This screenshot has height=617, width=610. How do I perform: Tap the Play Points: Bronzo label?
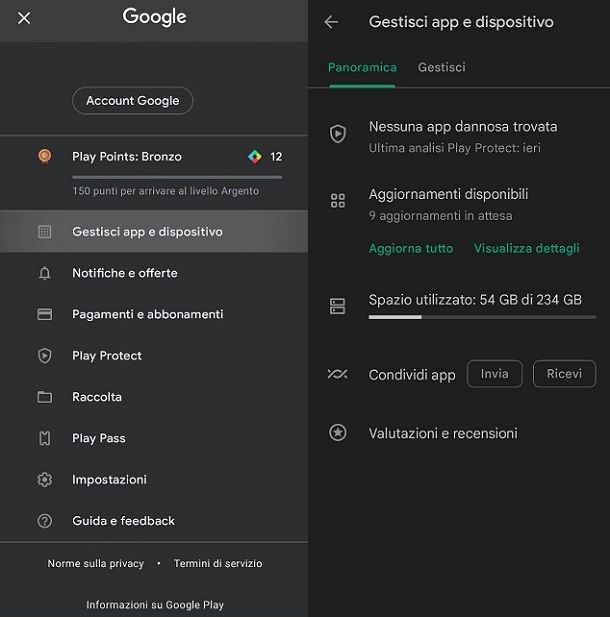(127, 157)
